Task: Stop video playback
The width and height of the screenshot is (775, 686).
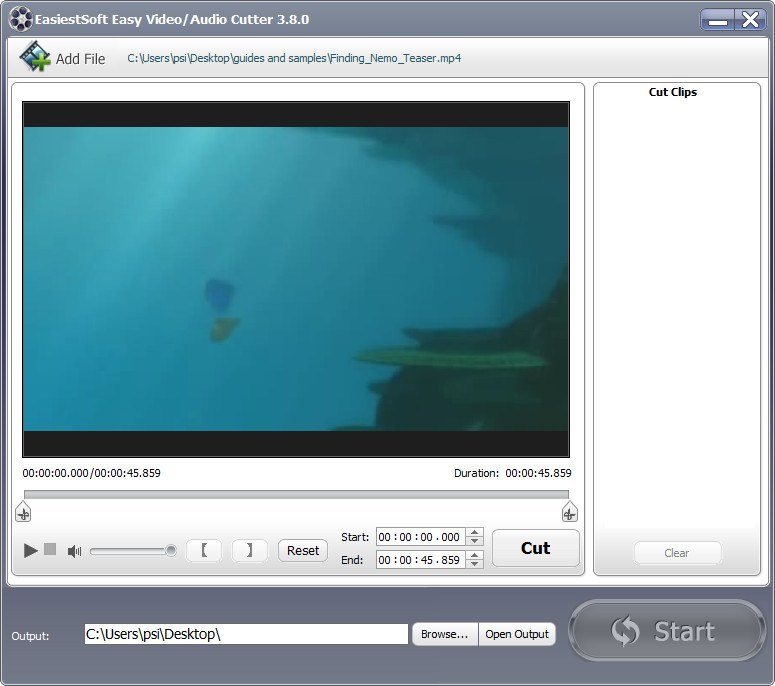Action: tap(50, 549)
